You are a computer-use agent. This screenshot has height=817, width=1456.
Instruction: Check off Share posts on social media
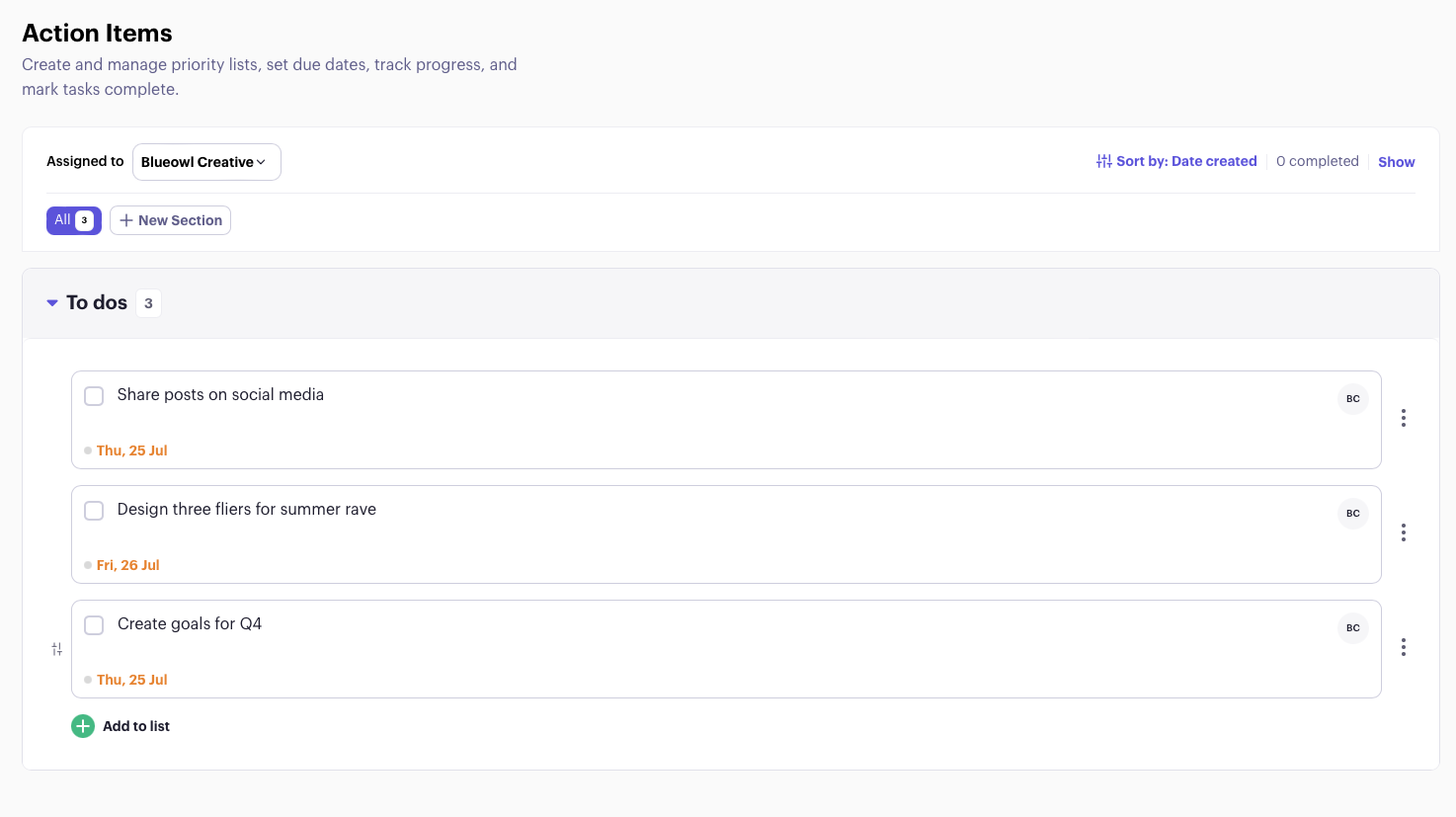94,396
